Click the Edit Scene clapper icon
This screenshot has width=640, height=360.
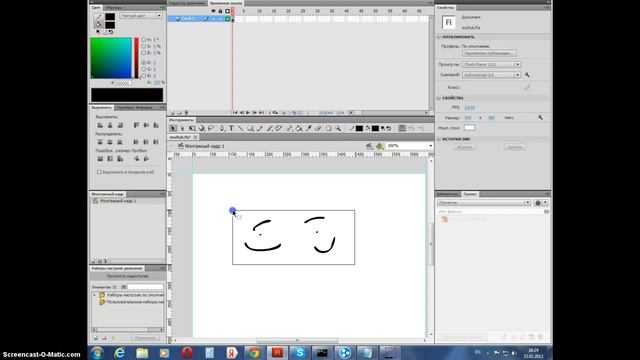(x=369, y=146)
